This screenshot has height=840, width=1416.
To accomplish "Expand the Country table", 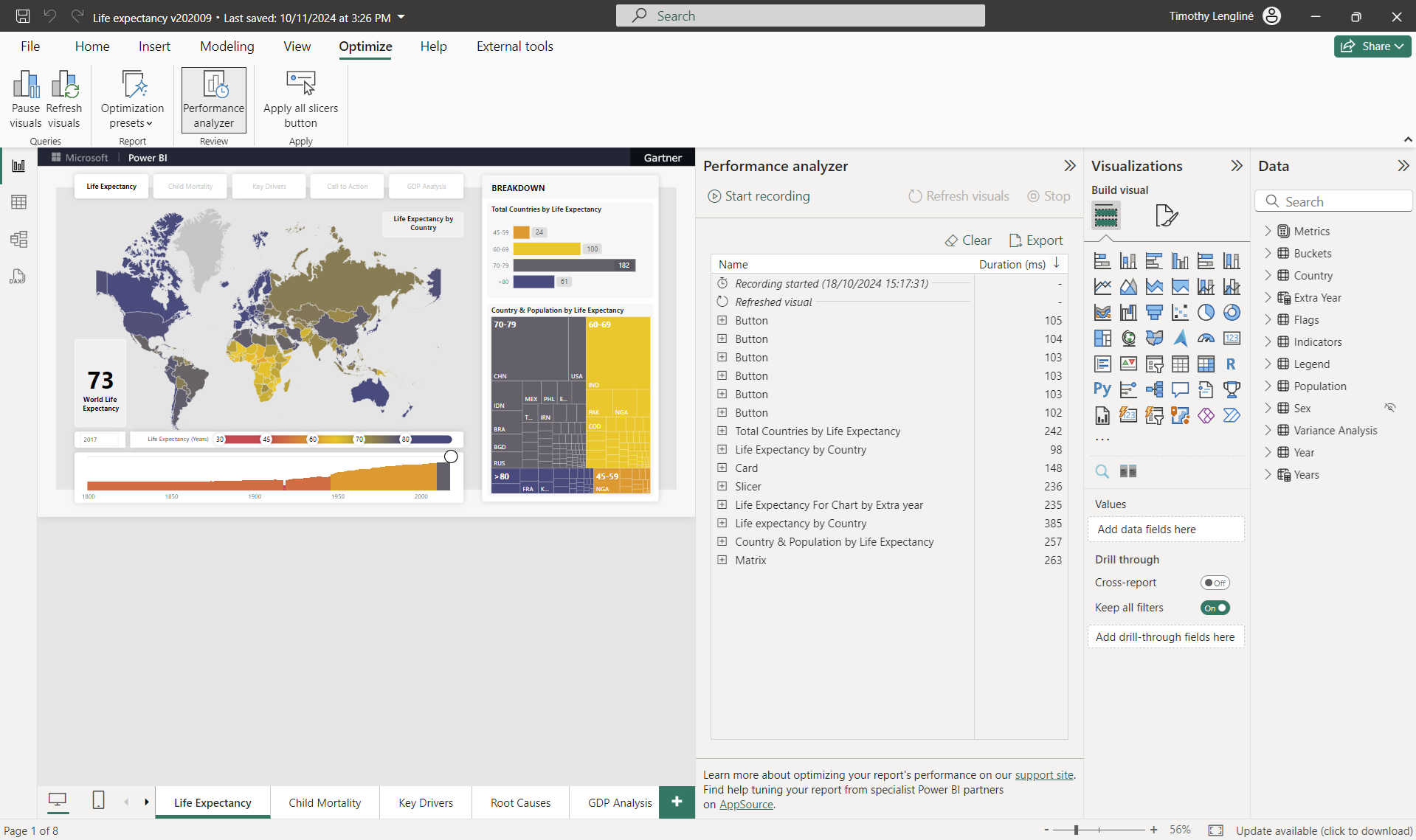I will tap(1268, 275).
